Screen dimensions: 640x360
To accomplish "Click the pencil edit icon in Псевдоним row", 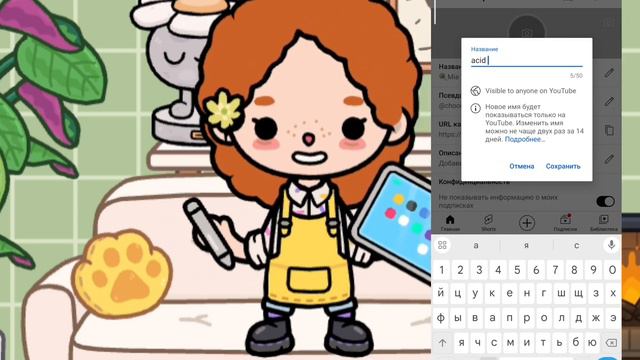I will pos(609,101).
